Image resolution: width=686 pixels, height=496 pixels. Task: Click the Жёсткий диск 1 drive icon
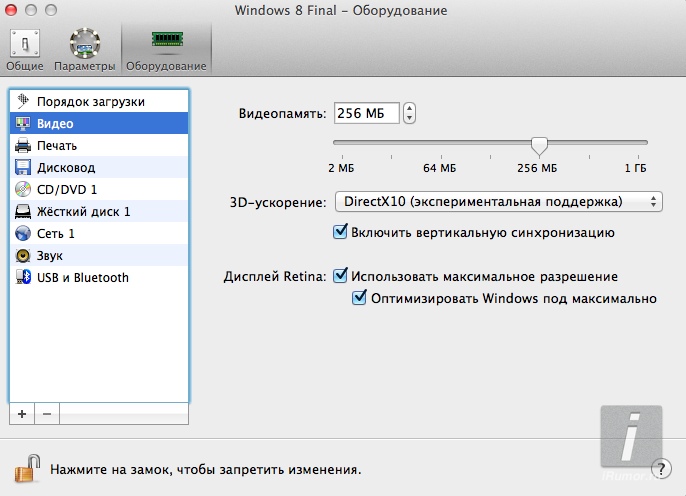pos(23,212)
